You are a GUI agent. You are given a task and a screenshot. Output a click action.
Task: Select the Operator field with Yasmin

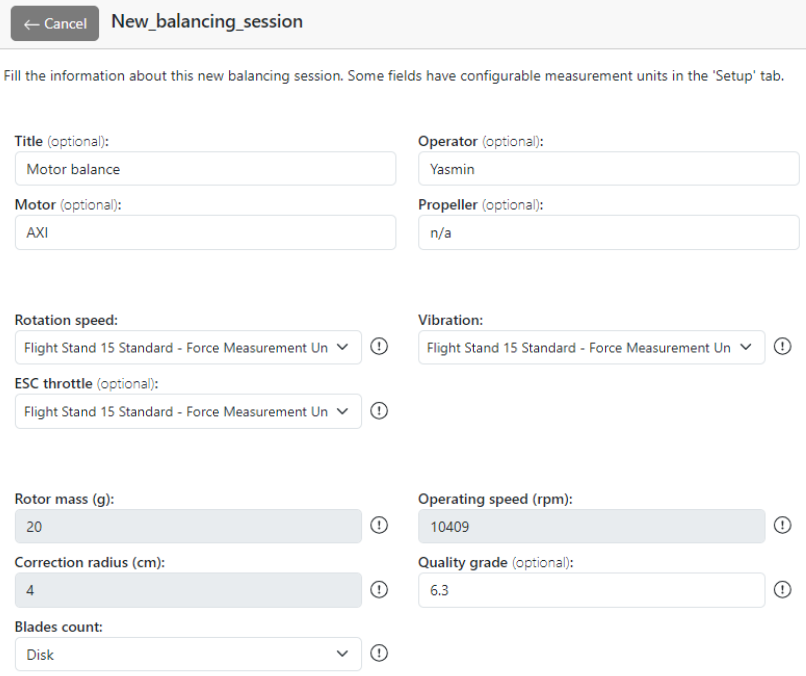click(608, 169)
